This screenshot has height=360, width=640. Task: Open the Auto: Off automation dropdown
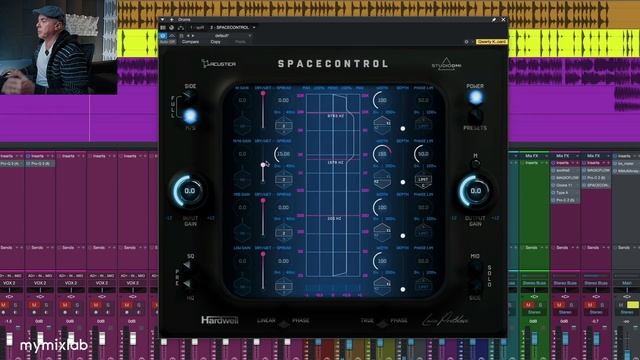click(x=167, y=42)
